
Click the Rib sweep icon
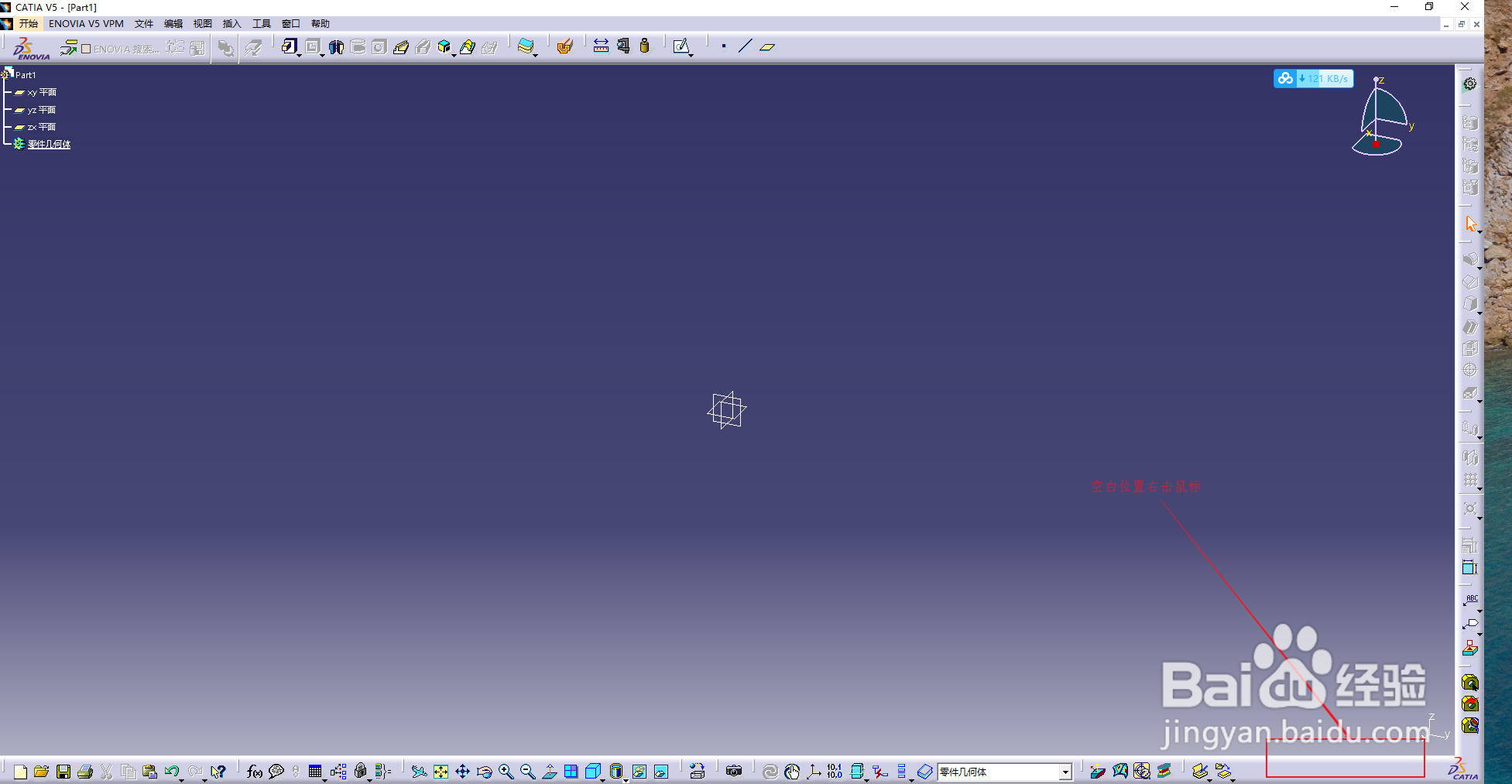(401, 47)
